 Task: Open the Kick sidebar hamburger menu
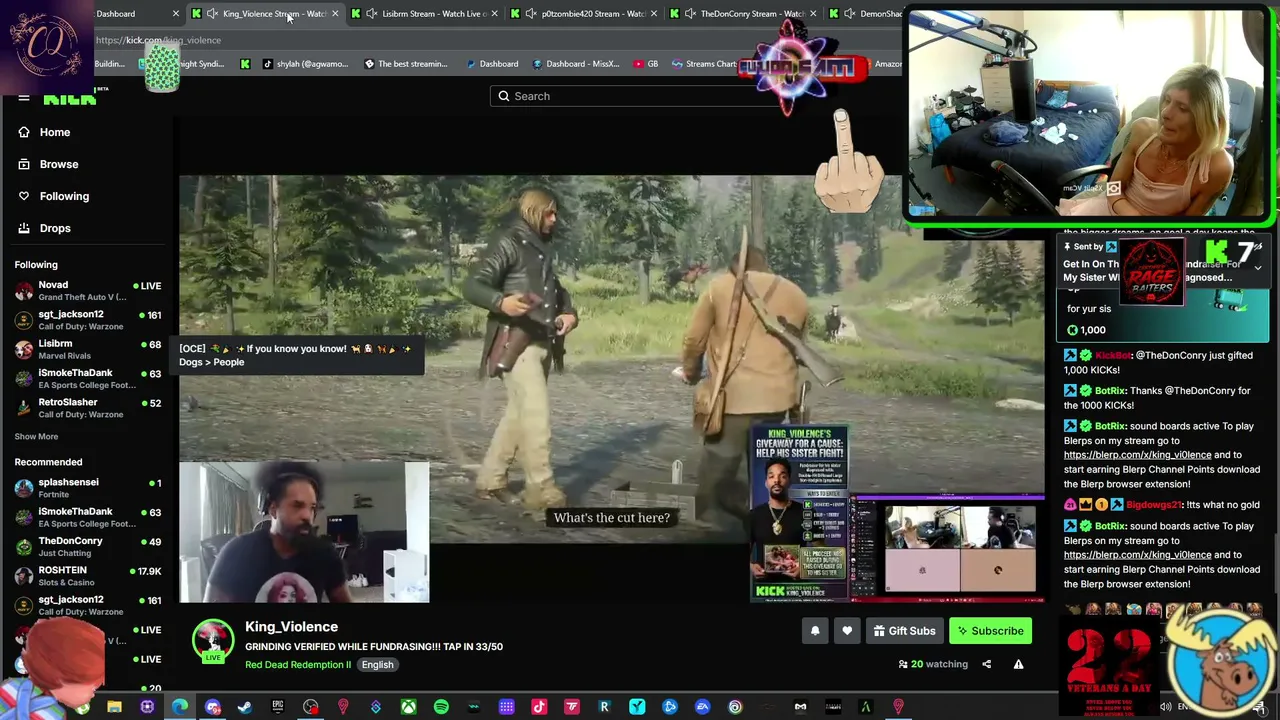[x=24, y=98]
